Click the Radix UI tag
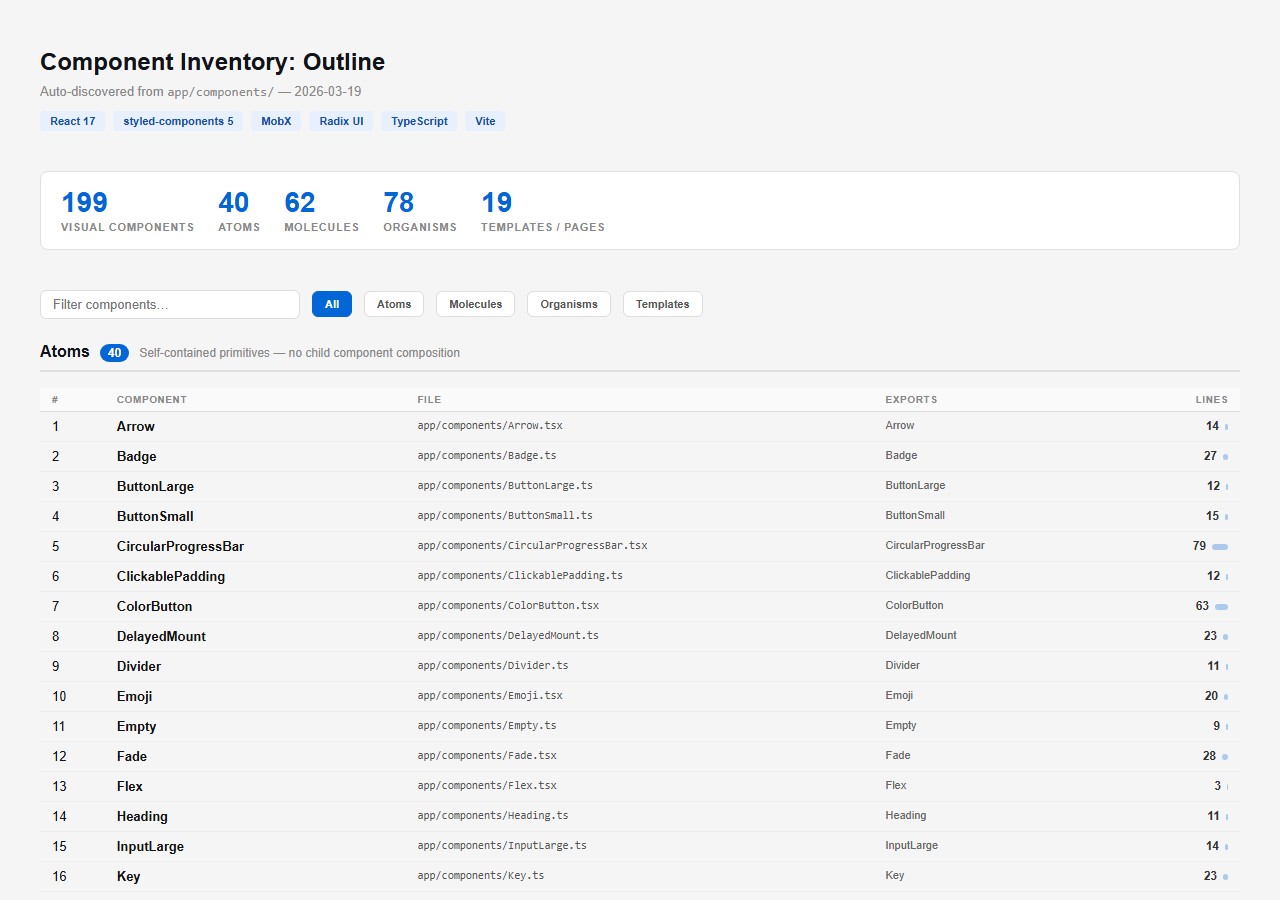Image resolution: width=1280 pixels, height=900 pixels. (x=341, y=121)
